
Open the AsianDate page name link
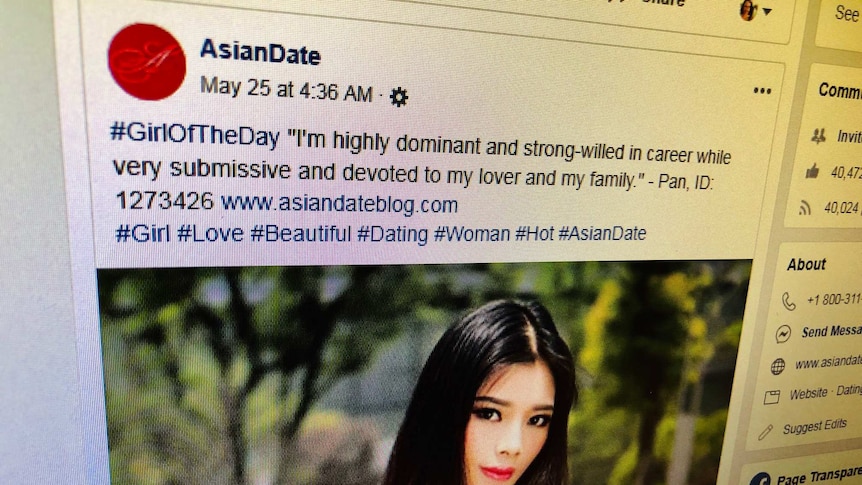tap(260, 53)
